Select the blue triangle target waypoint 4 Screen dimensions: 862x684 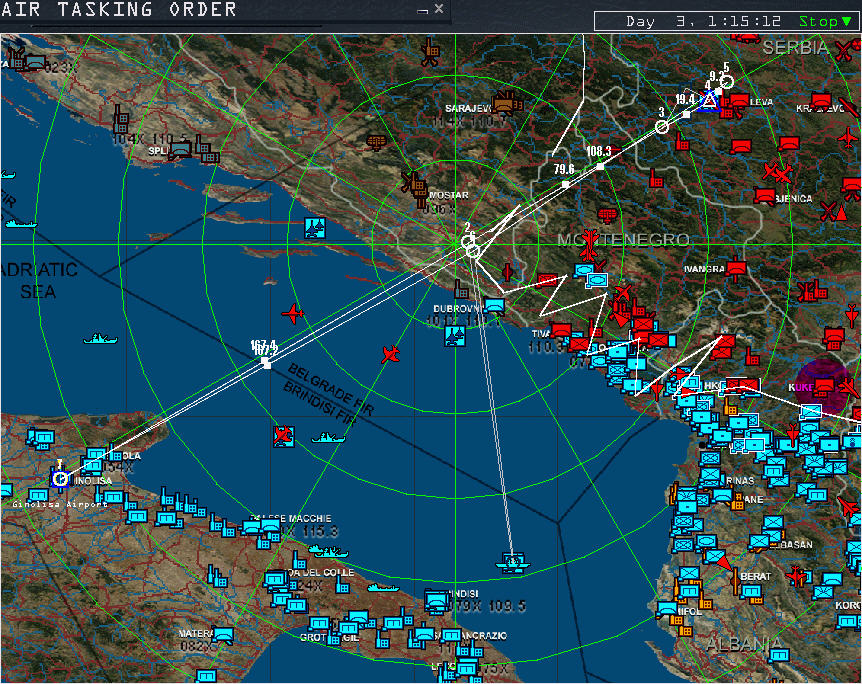[x=709, y=100]
